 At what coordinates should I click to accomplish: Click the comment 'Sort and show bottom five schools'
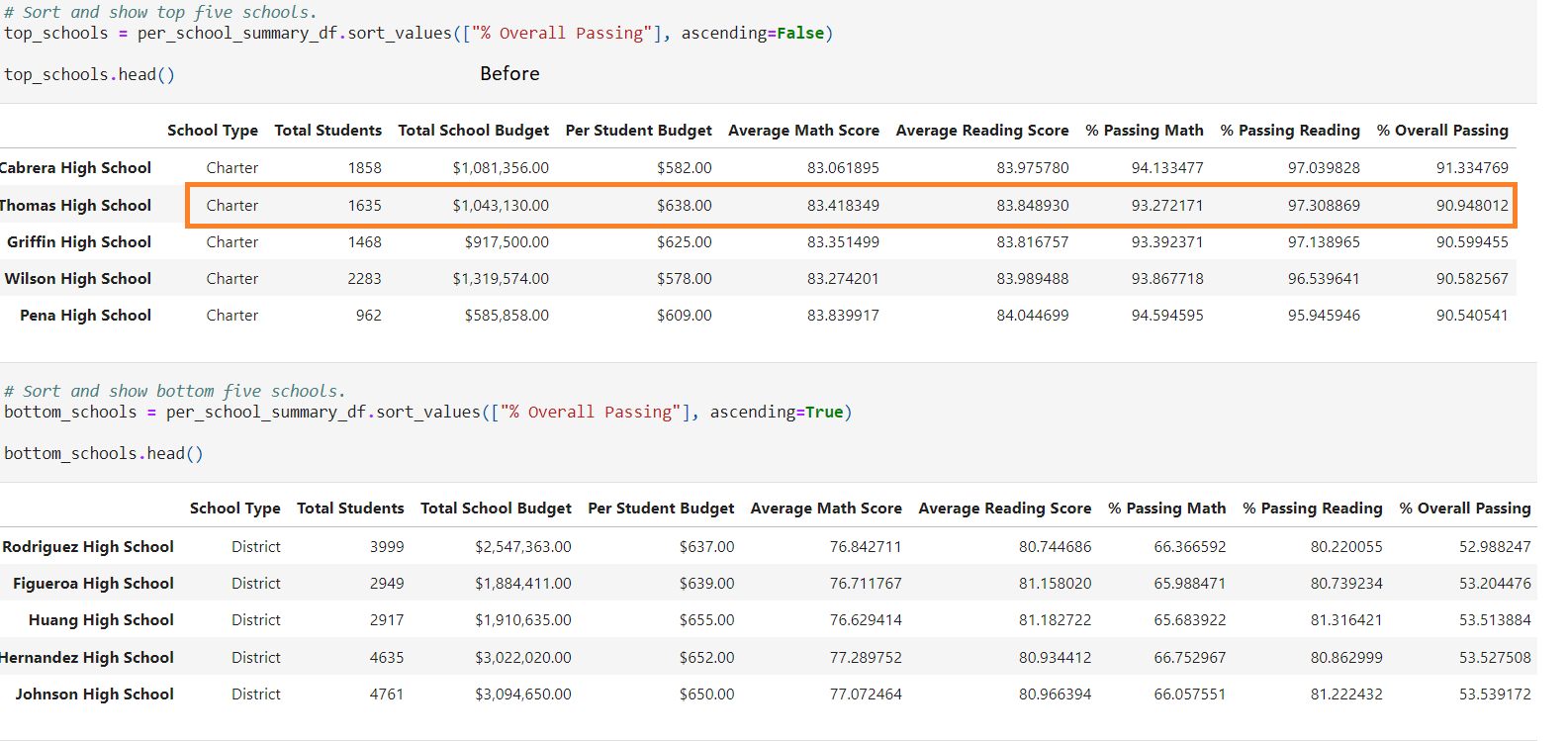(x=174, y=392)
